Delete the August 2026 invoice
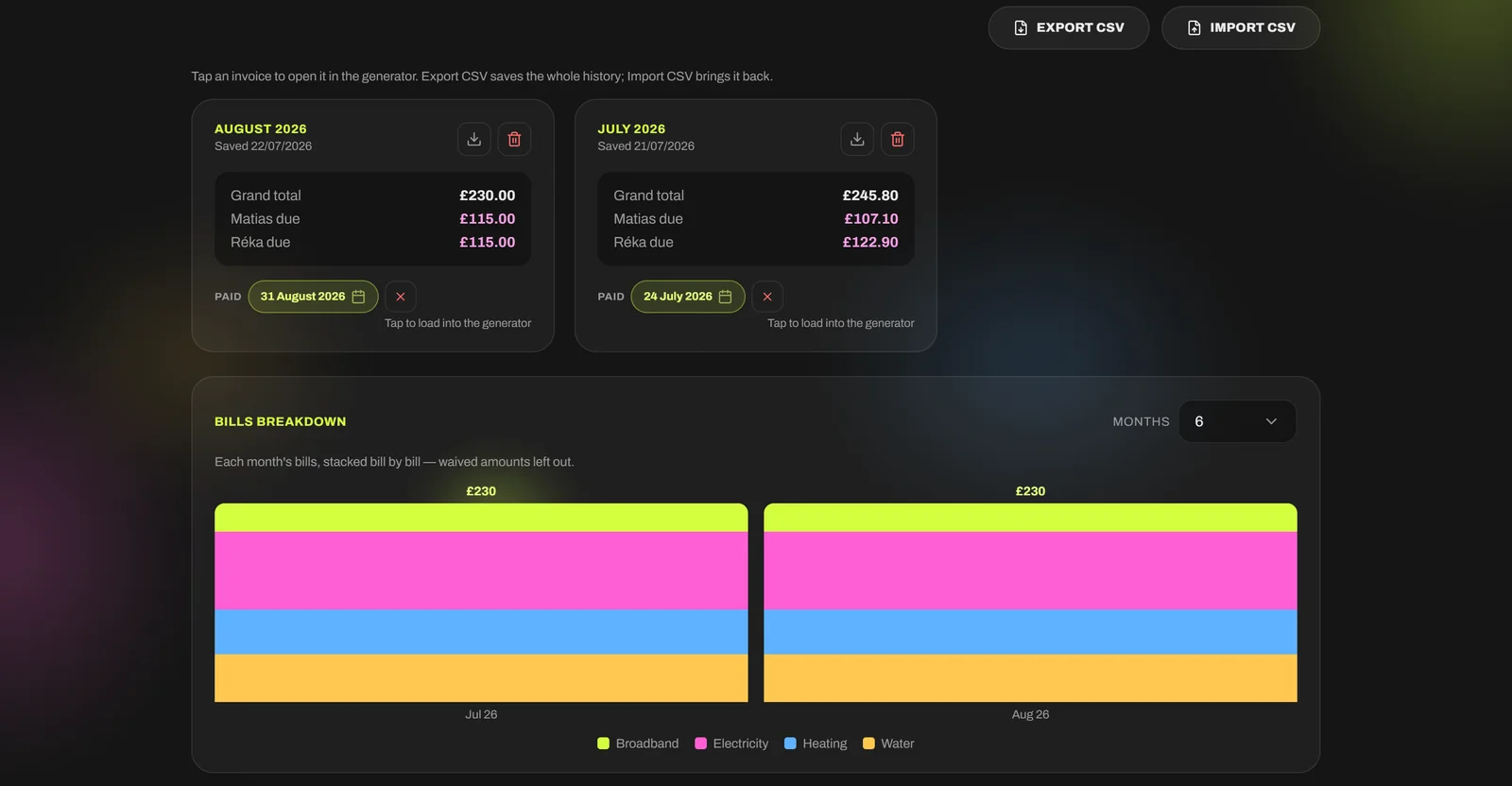This screenshot has width=1512, height=786. [x=514, y=139]
